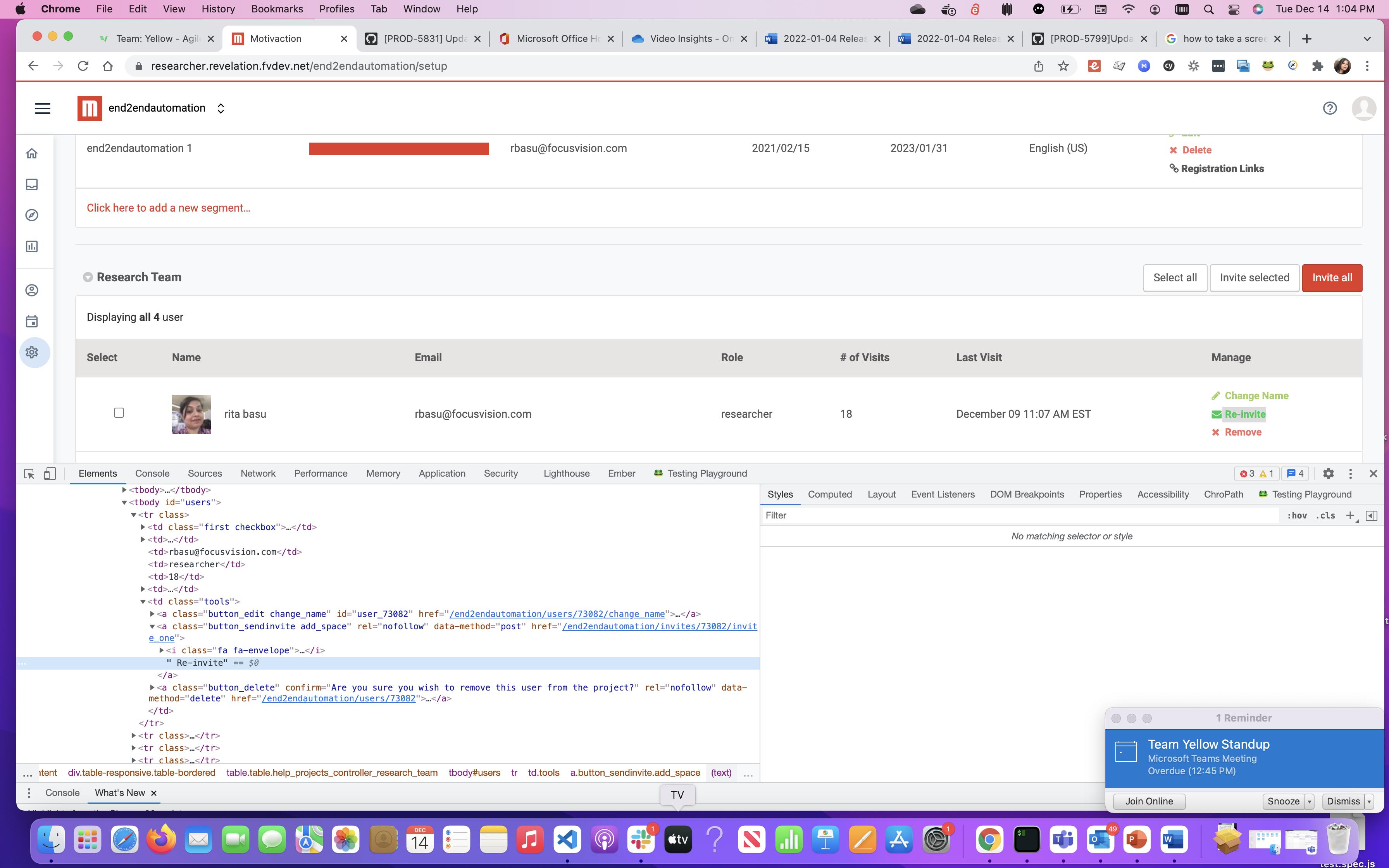This screenshot has height=868, width=1389.
Task: Open the DevTools settings gear
Action: (1328, 474)
